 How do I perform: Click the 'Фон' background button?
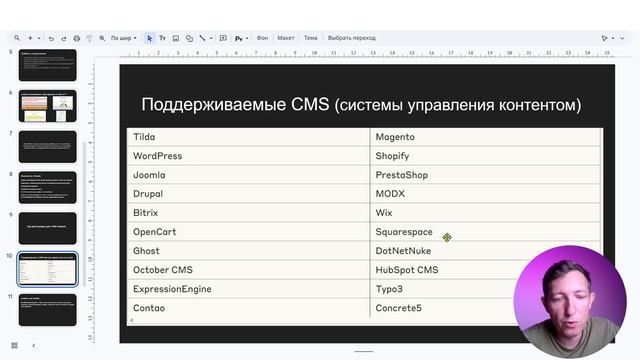click(262, 38)
